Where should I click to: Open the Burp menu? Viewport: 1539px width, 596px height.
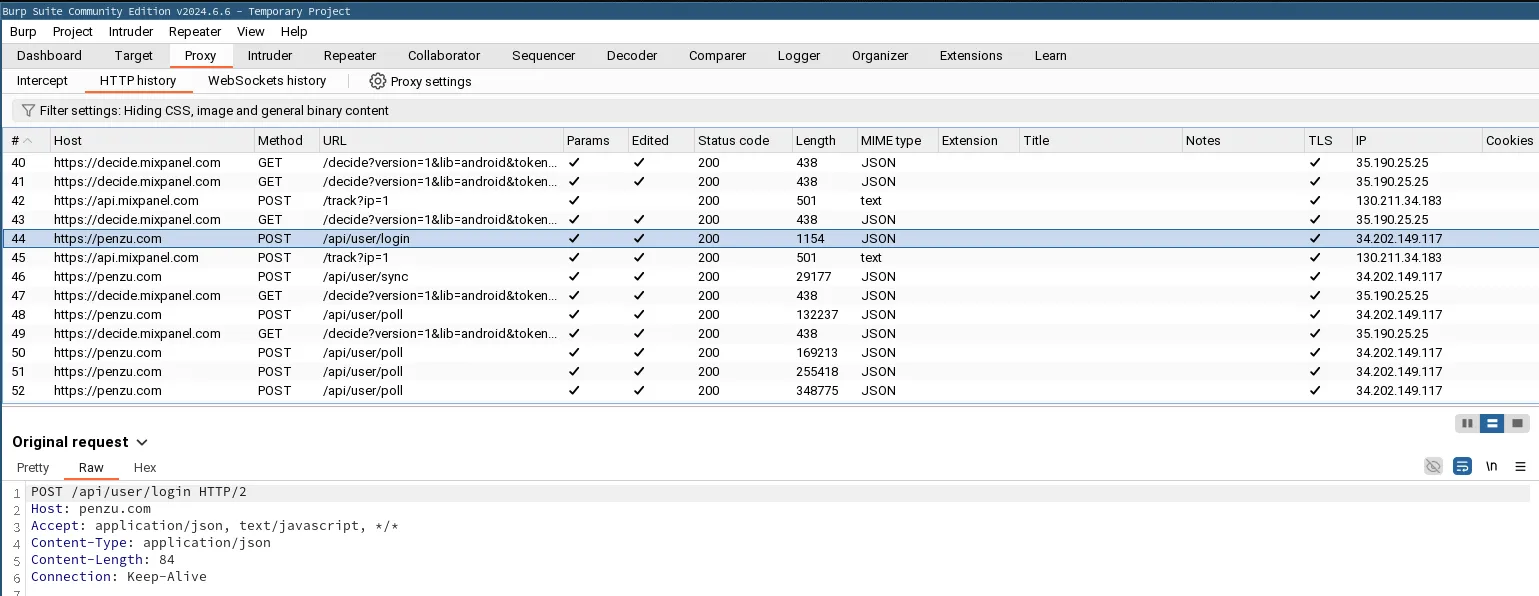[23, 32]
